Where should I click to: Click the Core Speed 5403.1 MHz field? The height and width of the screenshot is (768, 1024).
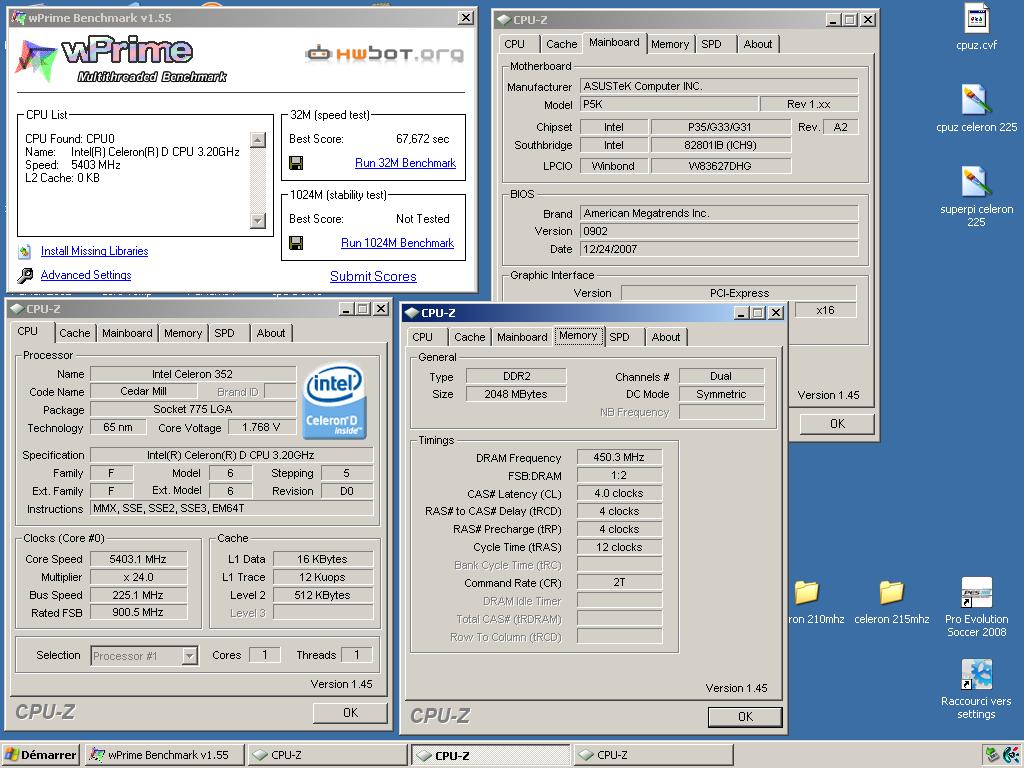138,559
